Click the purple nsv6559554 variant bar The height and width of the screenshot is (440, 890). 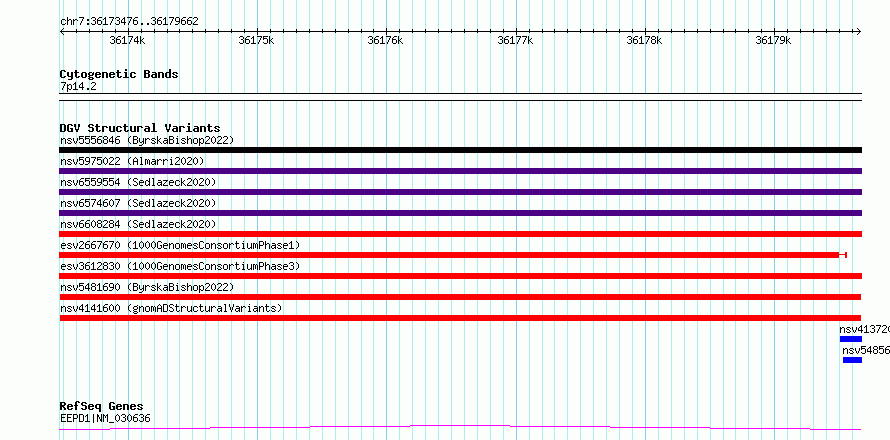pos(460,192)
